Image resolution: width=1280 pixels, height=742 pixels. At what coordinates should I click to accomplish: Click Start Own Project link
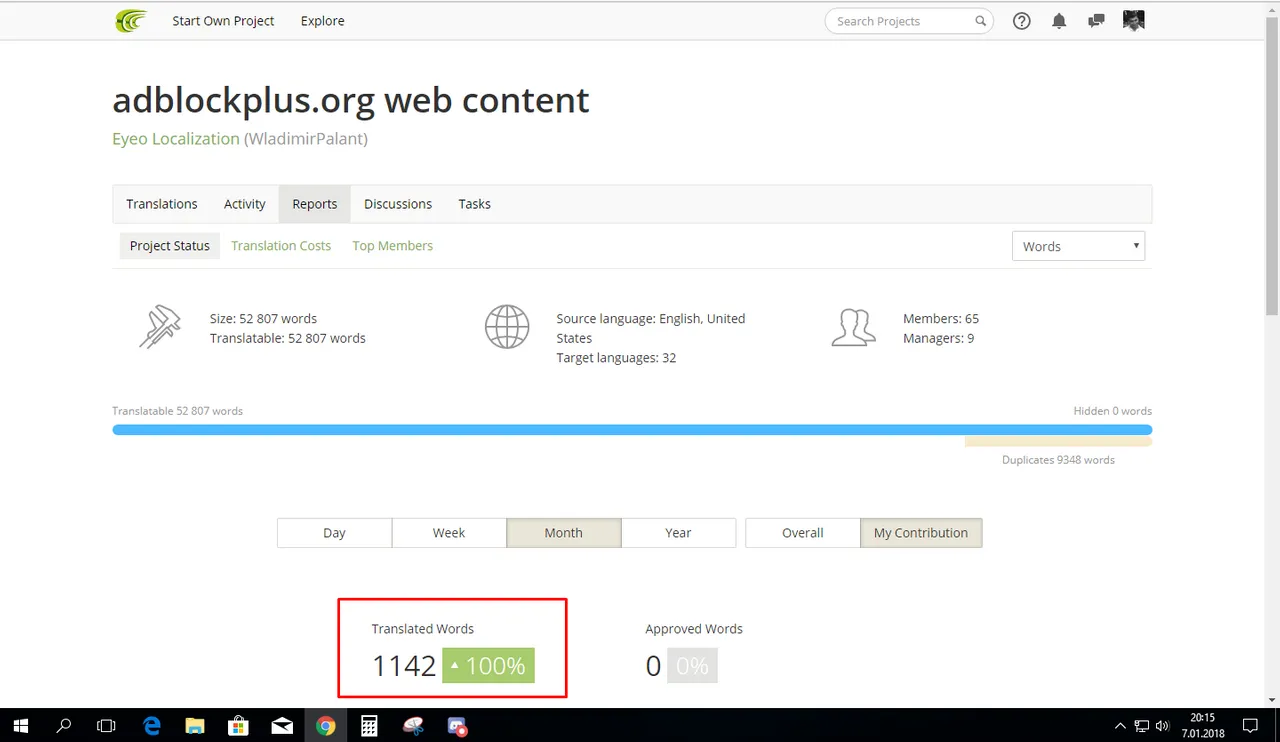tap(223, 21)
